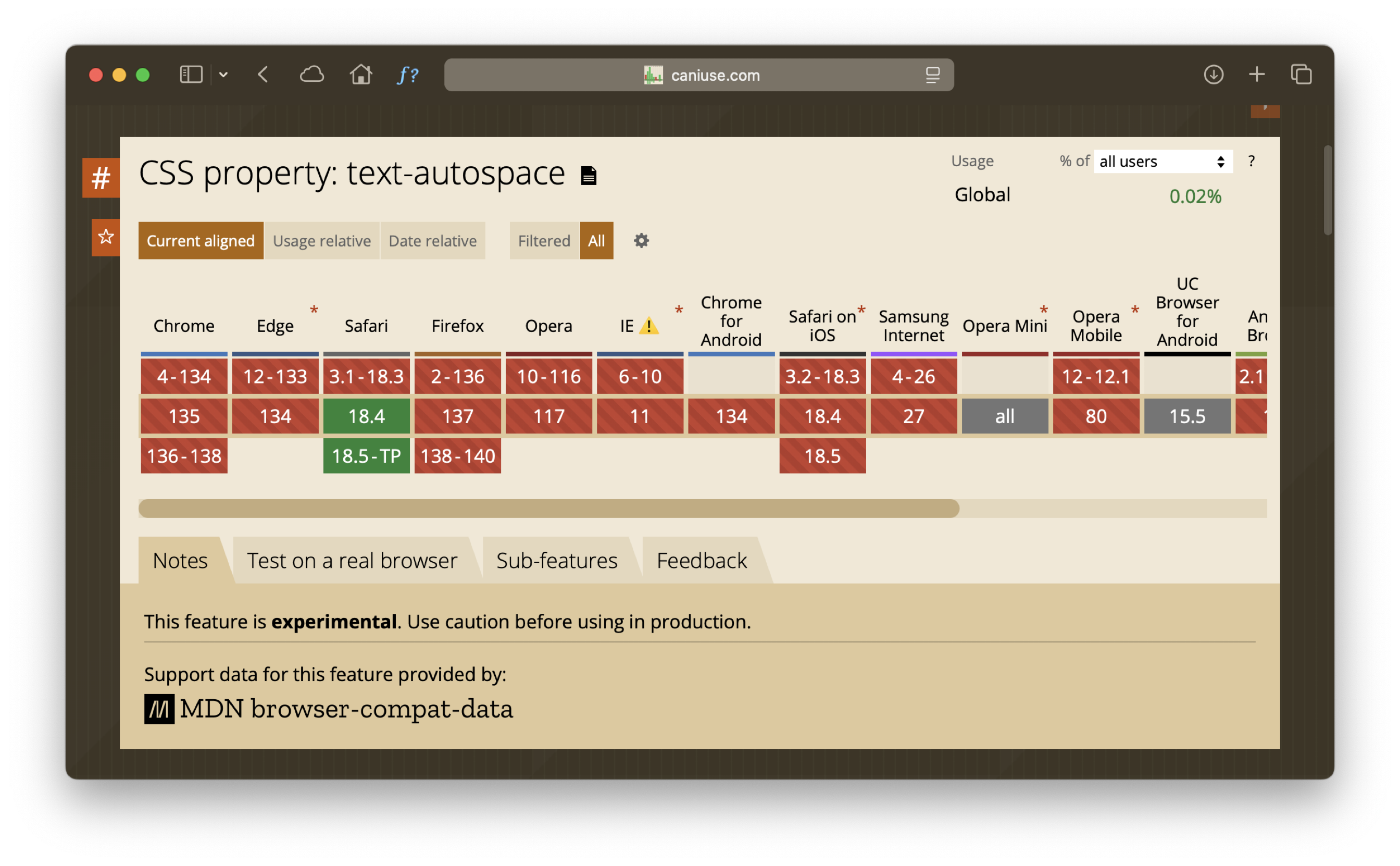This screenshot has width=1400, height=866.
Task: Open the spec document icon beside title
Action: click(589, 175)
